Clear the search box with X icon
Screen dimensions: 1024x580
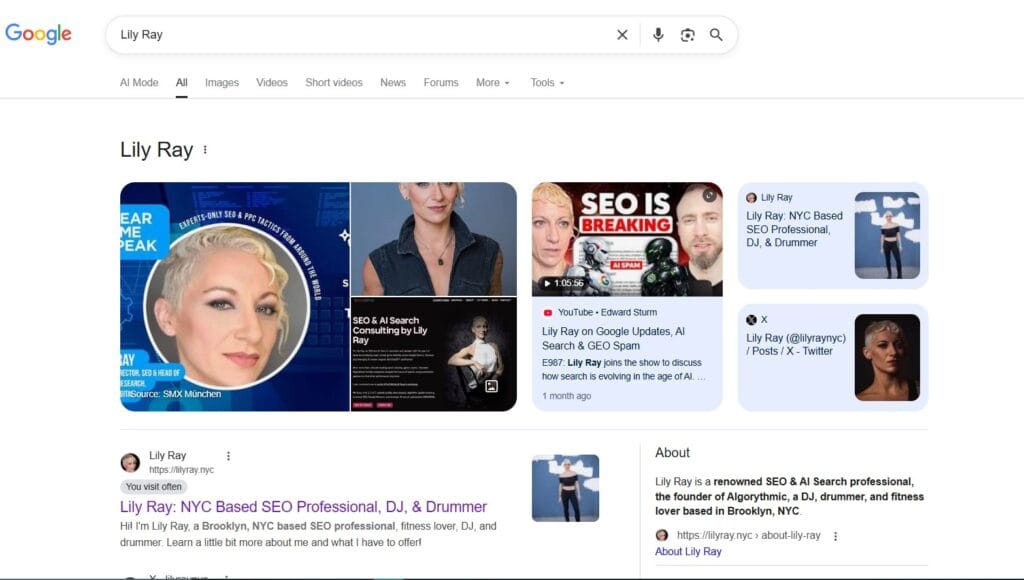[622, 35]
